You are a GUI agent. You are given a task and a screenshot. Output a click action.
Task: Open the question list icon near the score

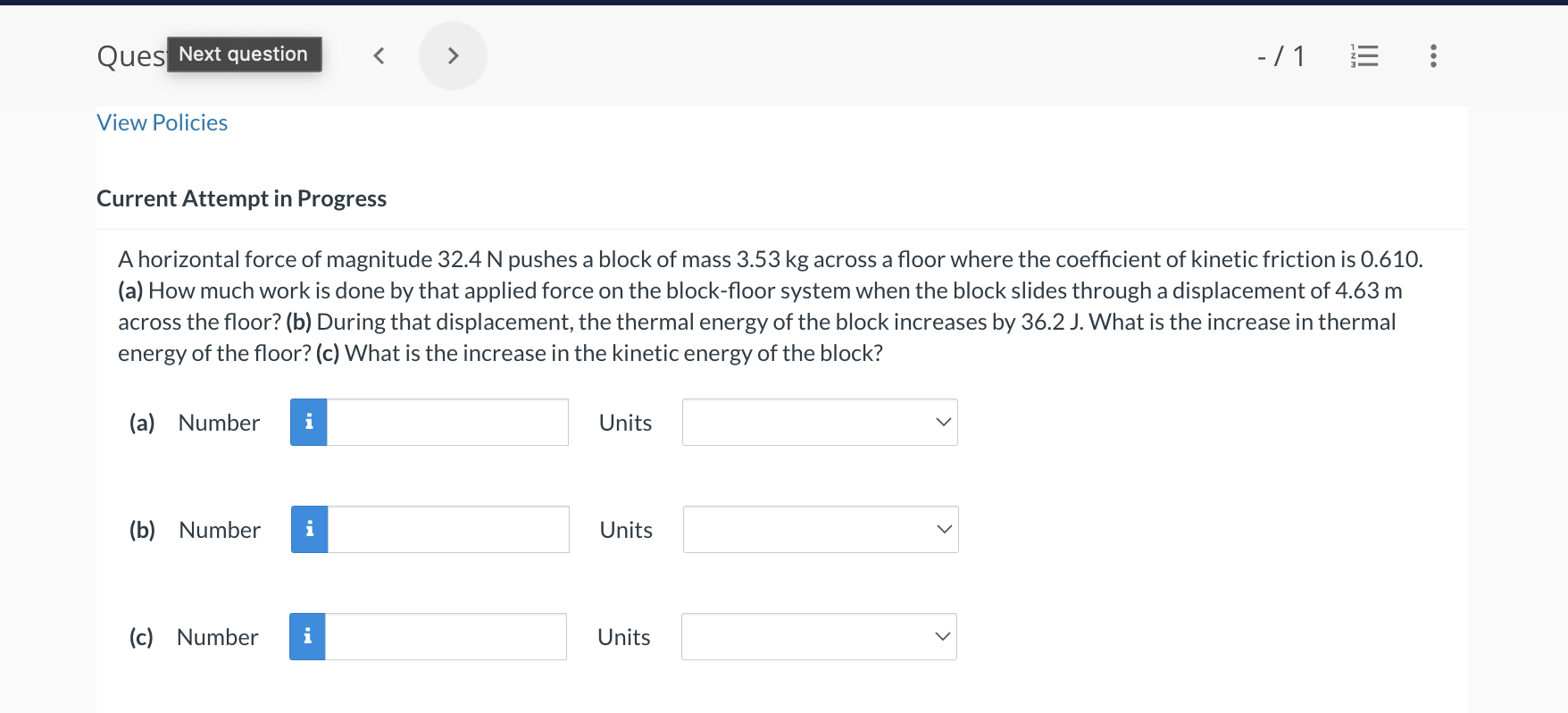point(1364,55)
